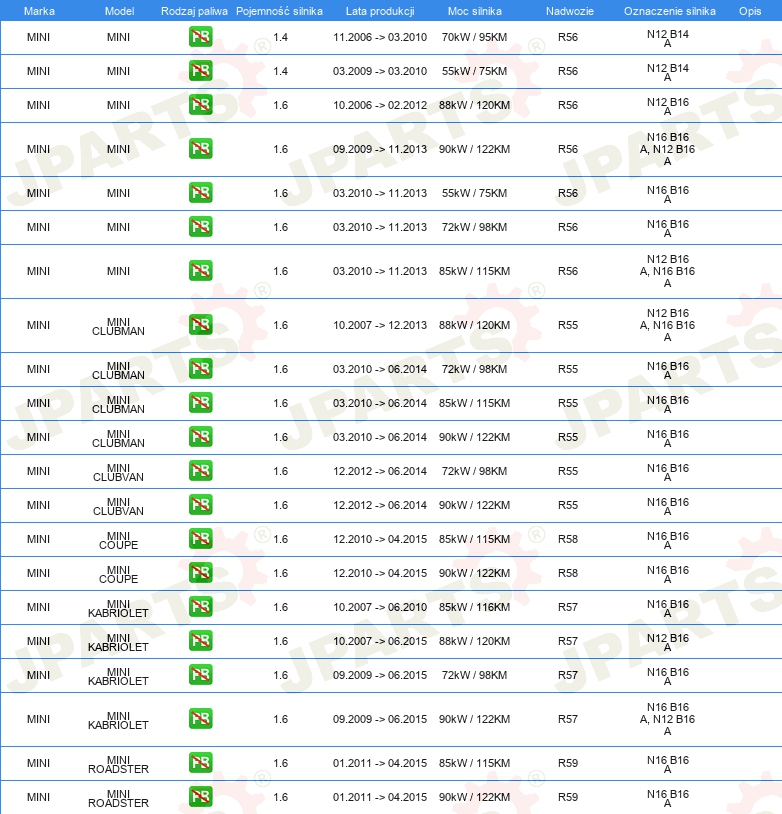Screen dimensions: 782x814
Task: Click 01.2011 -> 04.2015 in Roadster 90kW / 122KM row
Action: coord(380,797)
